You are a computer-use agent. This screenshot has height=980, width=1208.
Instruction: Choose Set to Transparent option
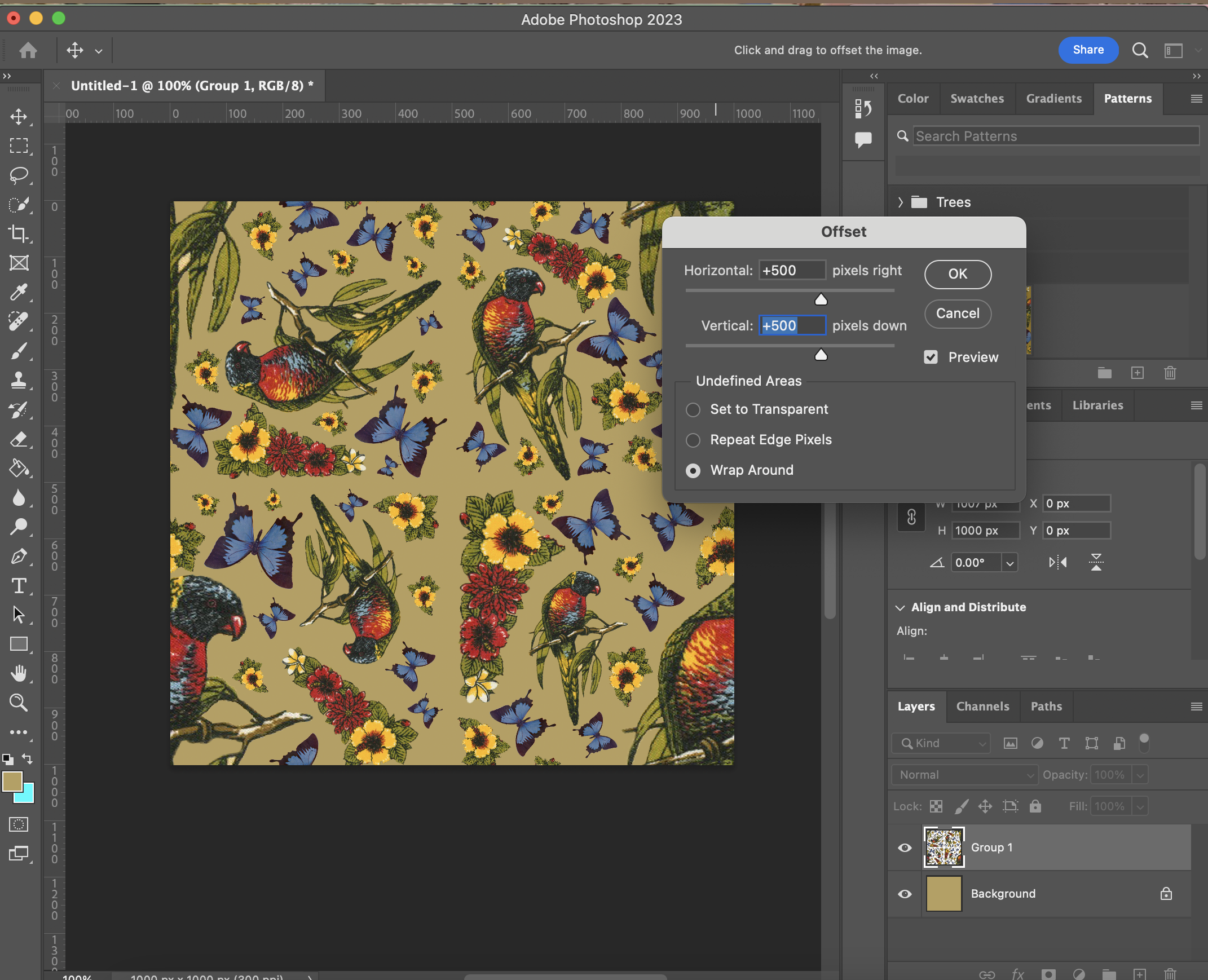coord(693,410)
